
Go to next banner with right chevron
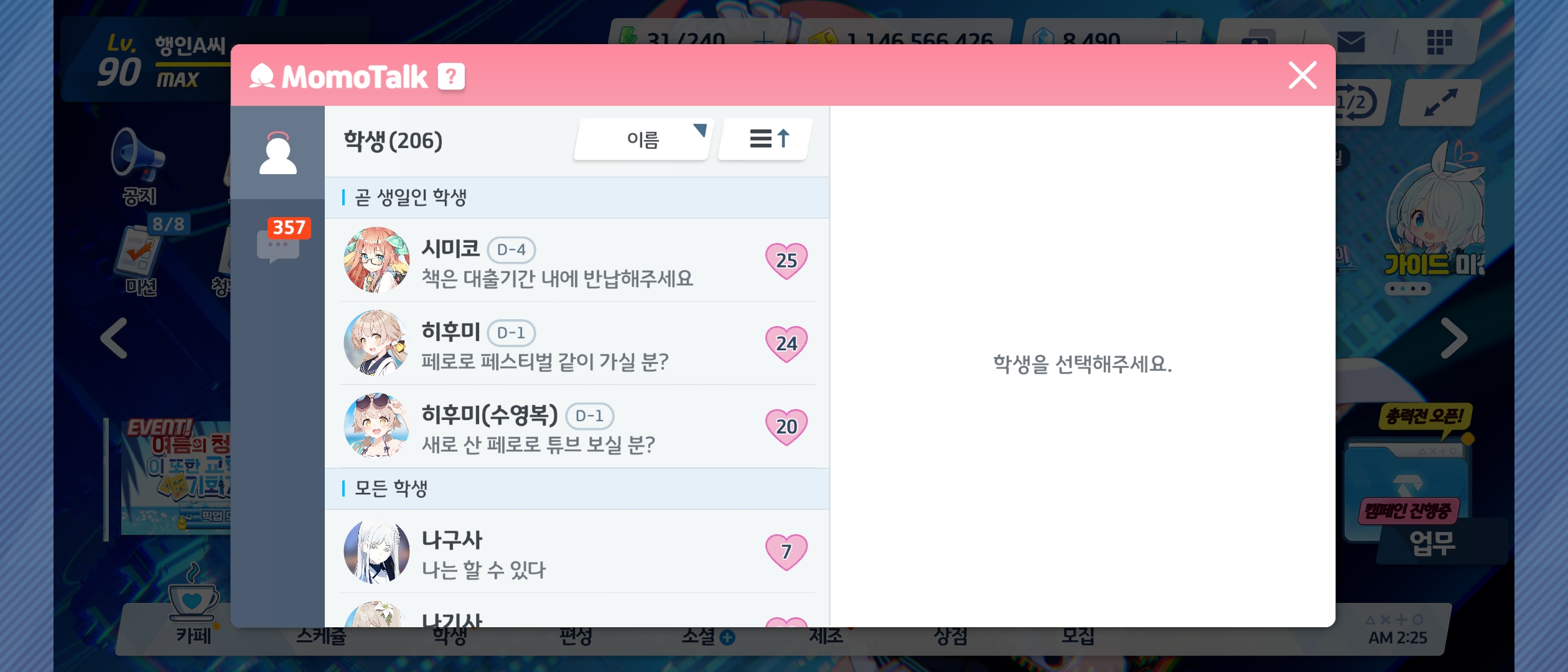[1454, 338]
